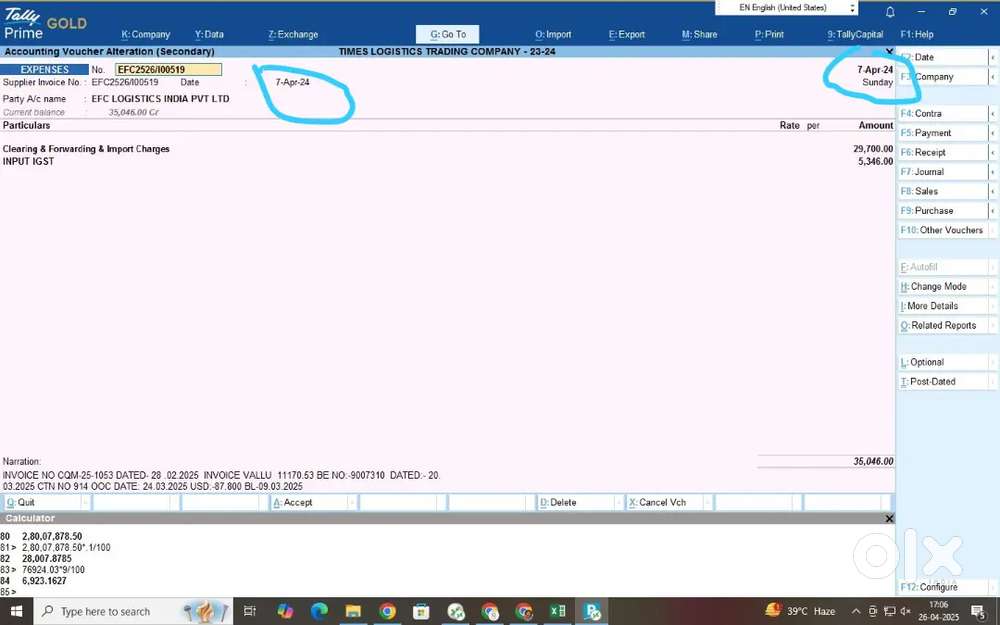Click the voucher number input field
The height and width of the screenshot is (625, 1000).
pos(168,70)
